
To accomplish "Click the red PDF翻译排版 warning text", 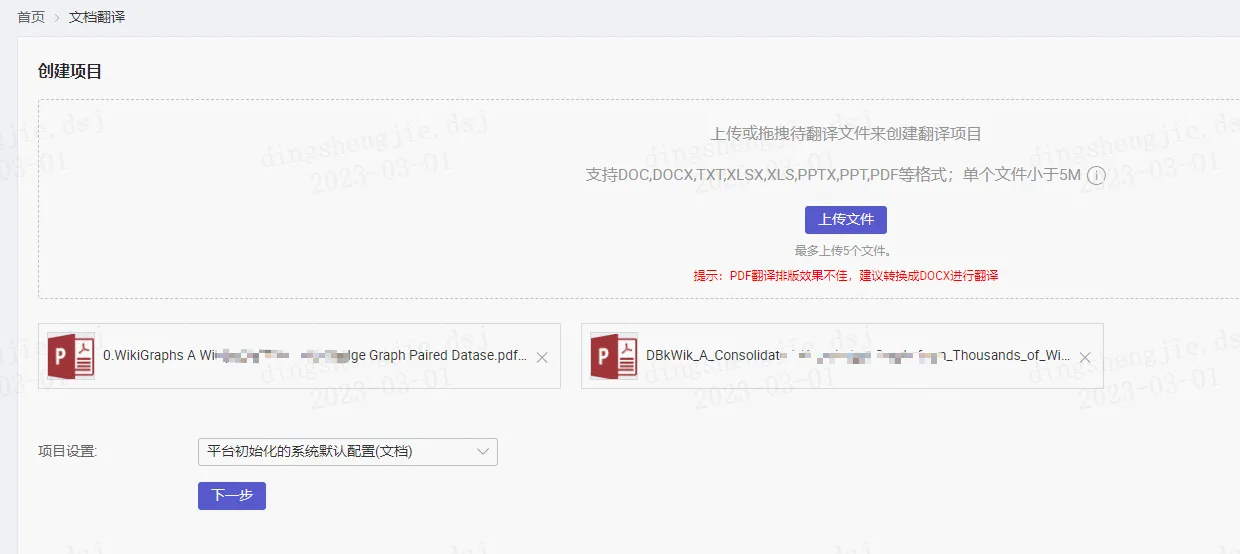I will [846, 275].
